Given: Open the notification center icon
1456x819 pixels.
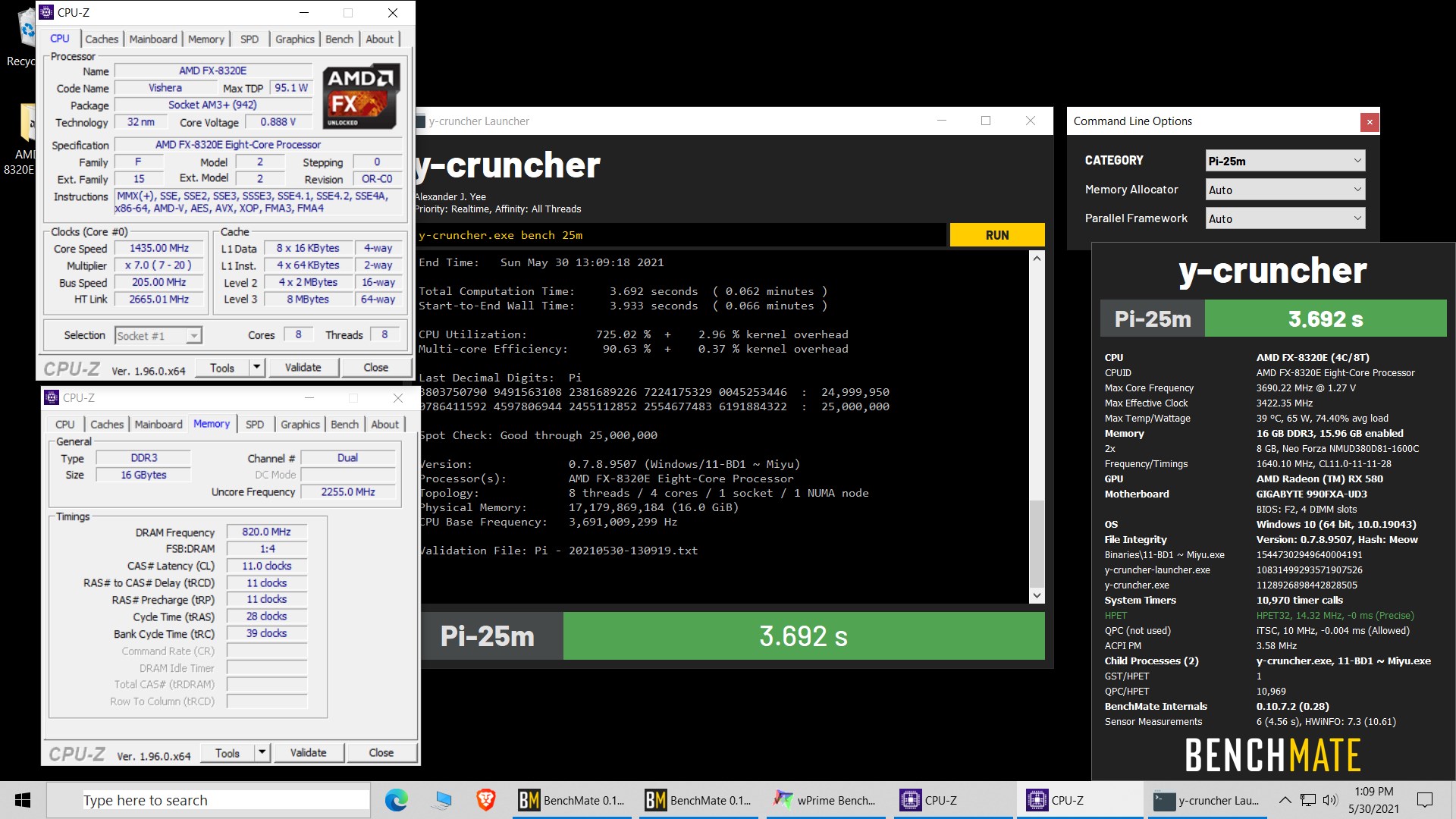Looking at the screenshot, I should tap(1425, 800).
